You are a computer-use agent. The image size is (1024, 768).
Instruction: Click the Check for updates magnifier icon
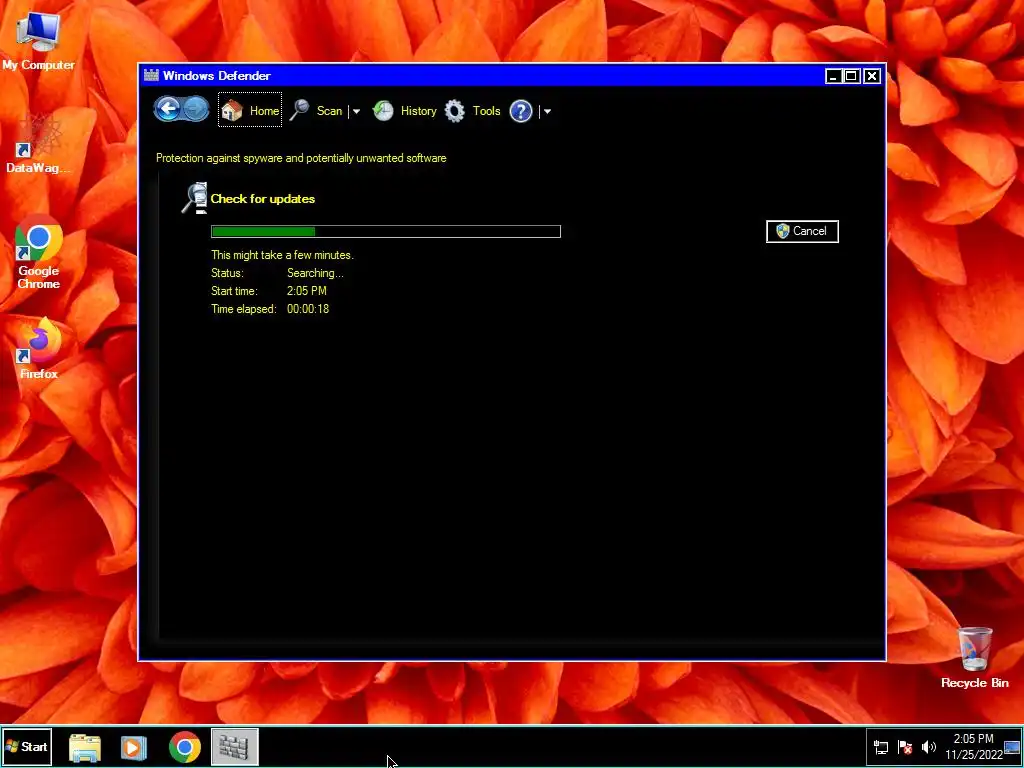click(x=195, y=199)
